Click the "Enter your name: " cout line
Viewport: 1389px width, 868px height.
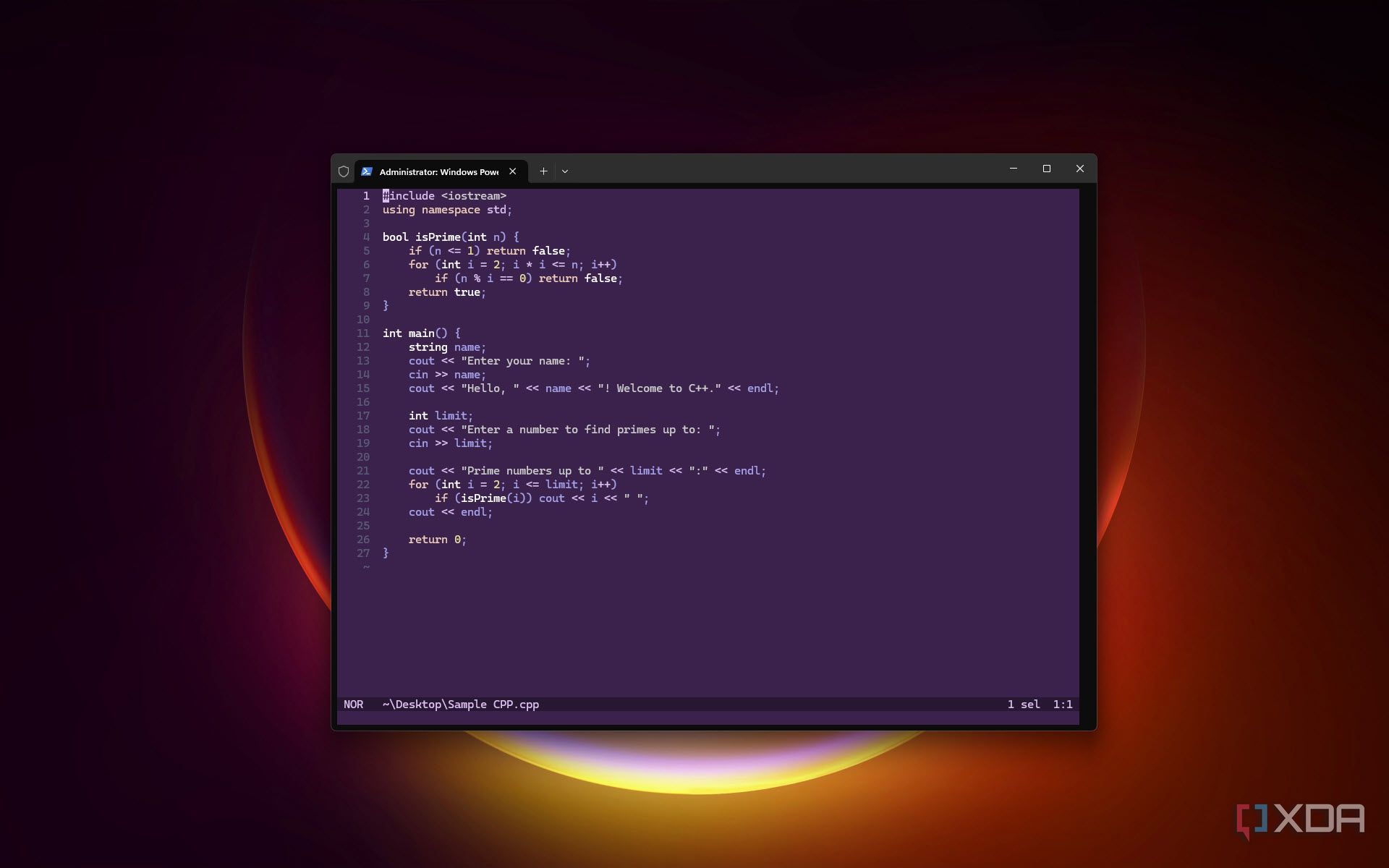tap(500, 361)
